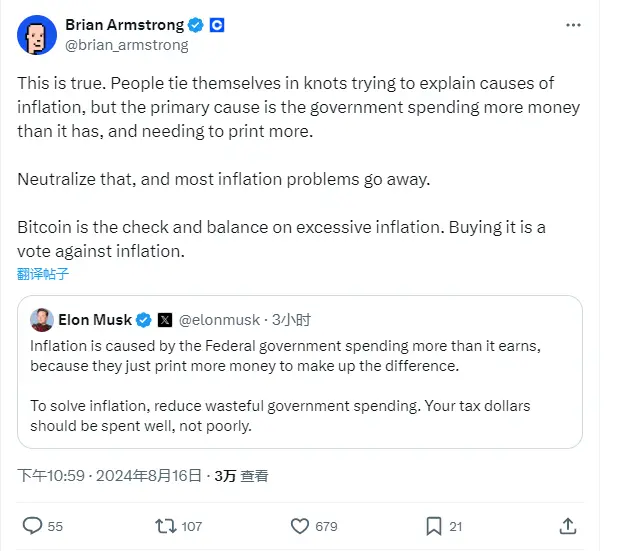Viewport: 618px width, 551px height.
Task: Bookmark this tweet
Action: point(434,525)
